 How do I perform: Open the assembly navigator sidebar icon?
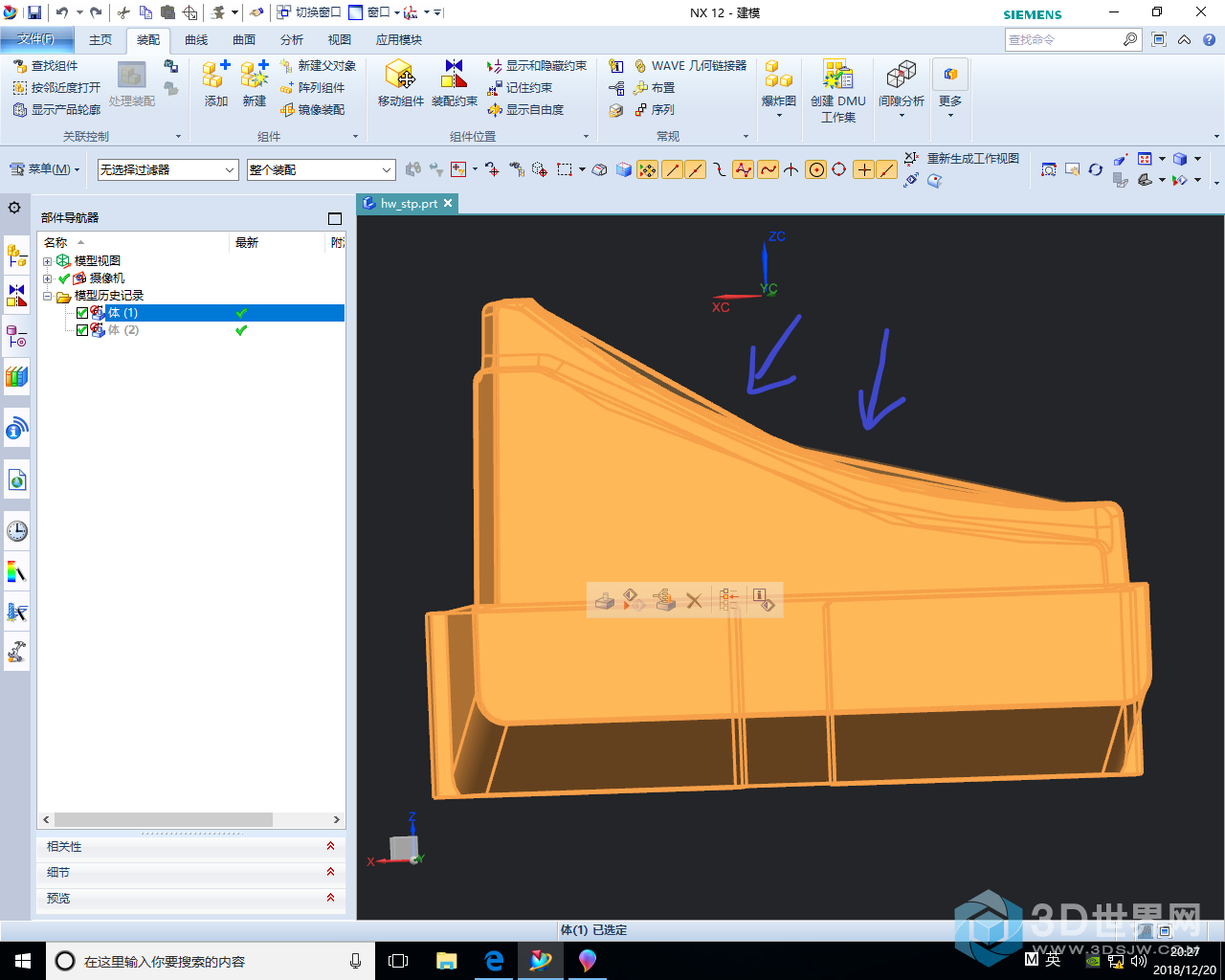click(16, 255)
